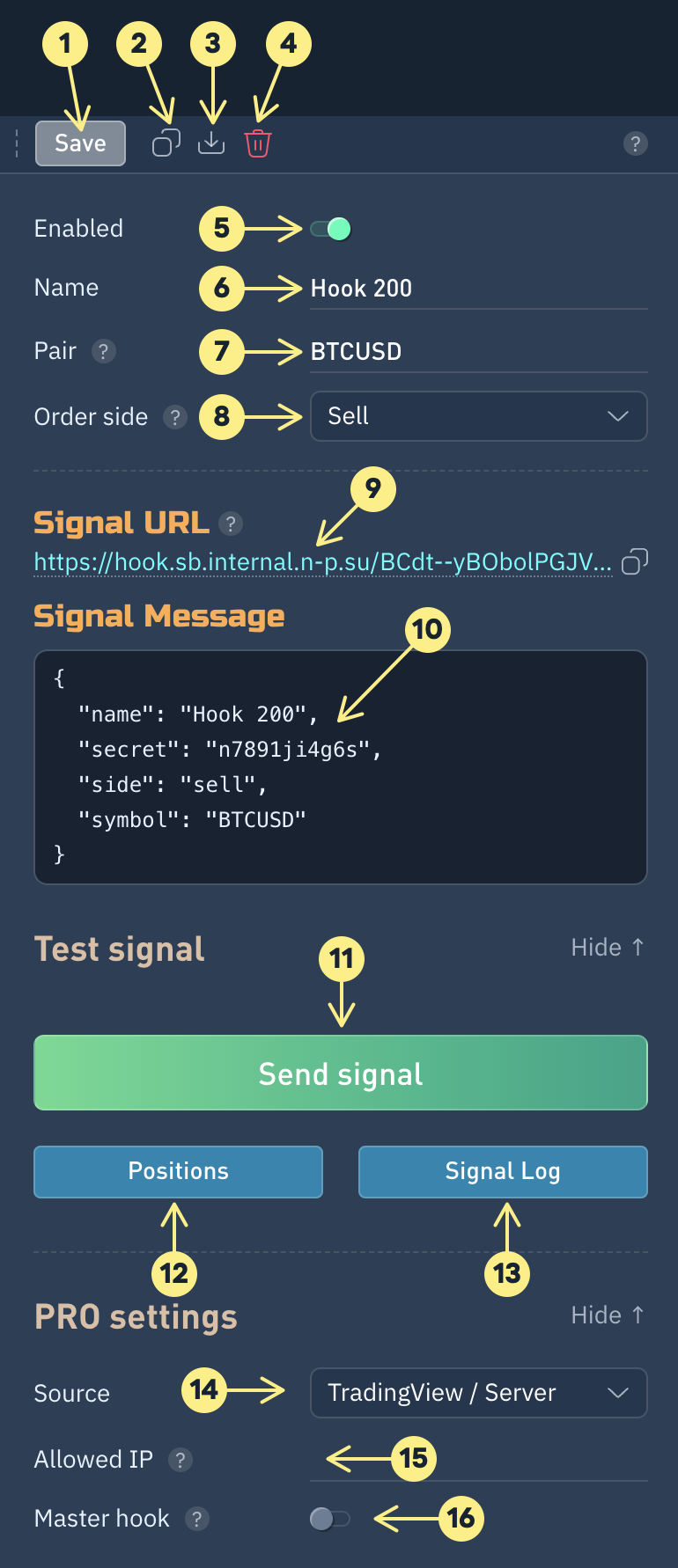The height and width of the screenshot is (1568, 678).
Task: Disable the Enabled toggle switch
Action: coord(331,229)
